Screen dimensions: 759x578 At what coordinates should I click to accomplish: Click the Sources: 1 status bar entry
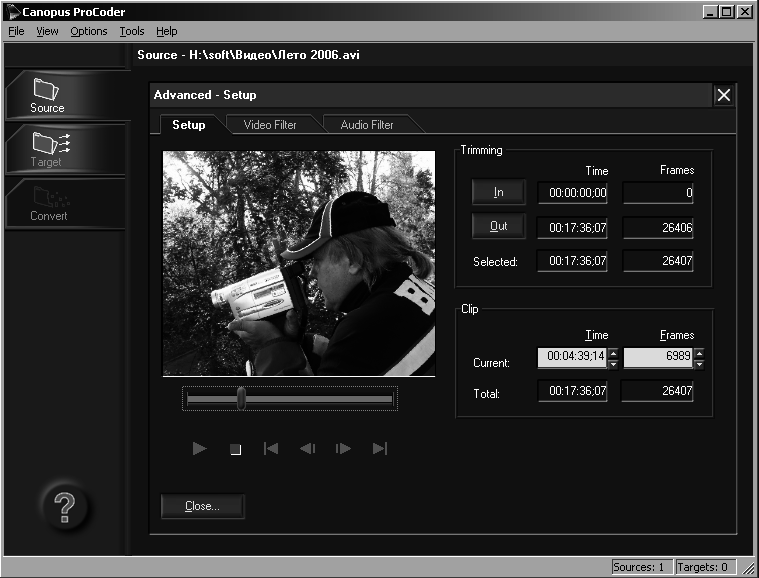(642, 567)
